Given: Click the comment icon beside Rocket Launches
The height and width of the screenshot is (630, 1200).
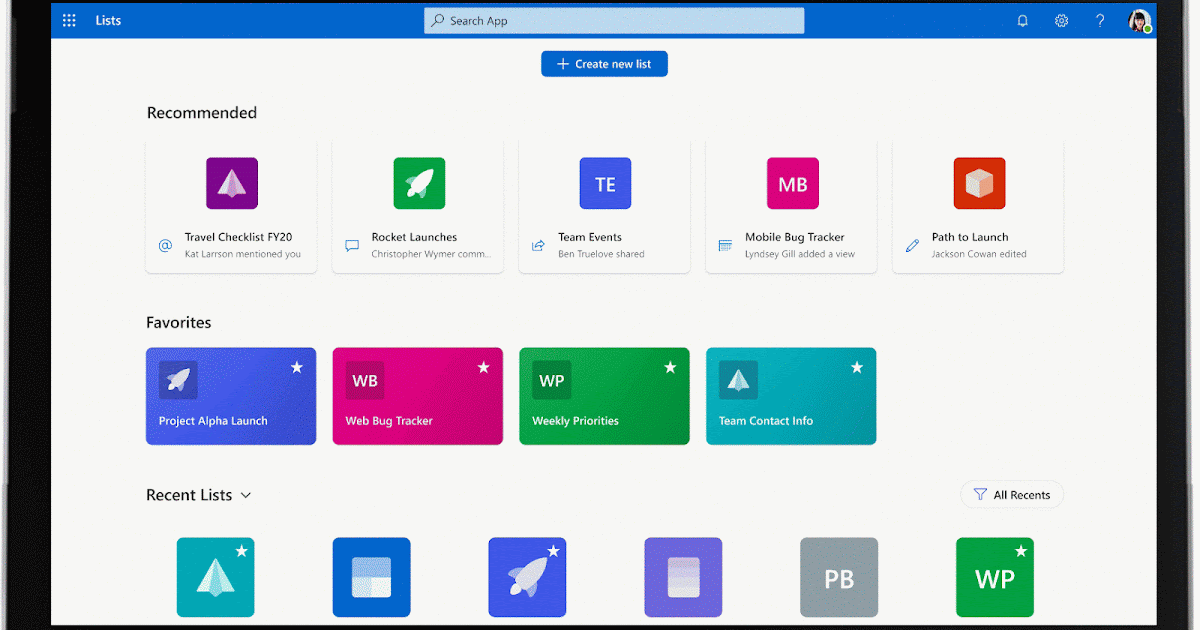Looking at the screenshot, I should click(352, 245).
